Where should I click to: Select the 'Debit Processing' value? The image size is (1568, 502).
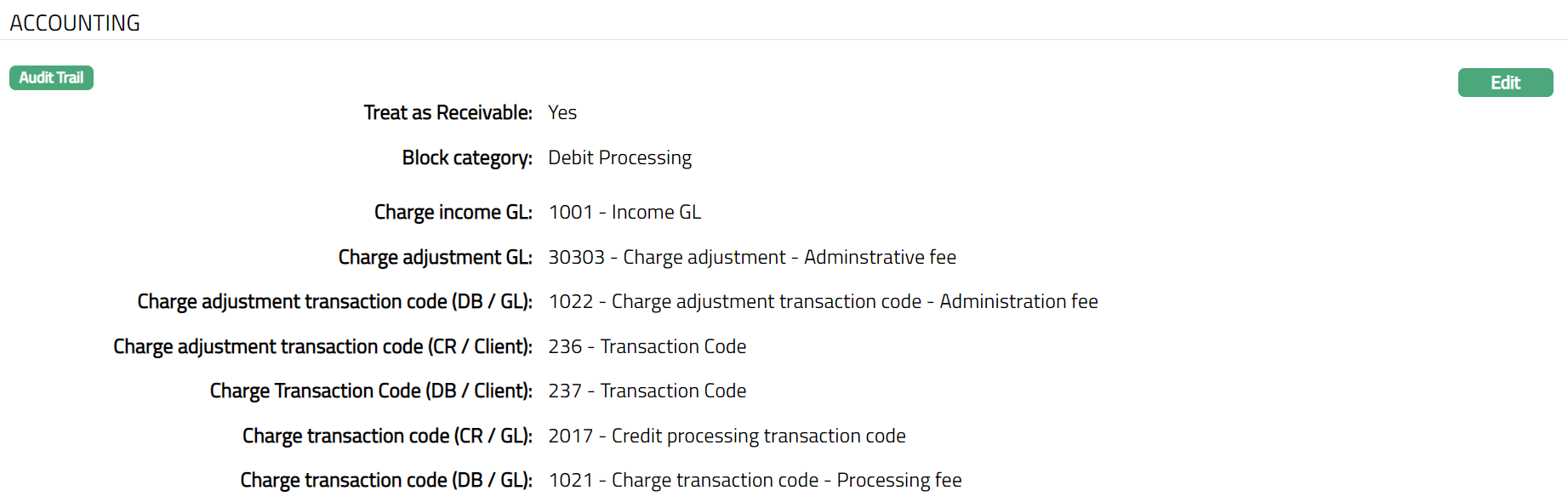[x=619, y=157]
